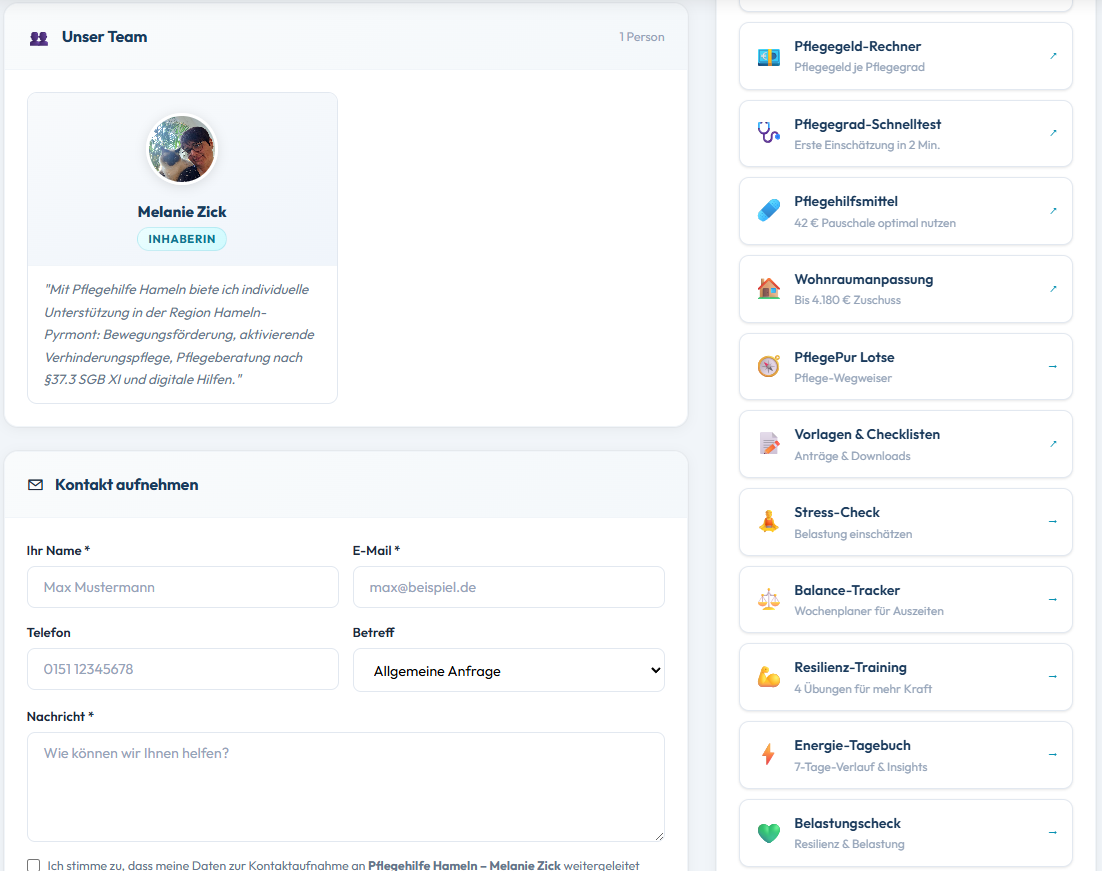Focus the Telefon input field
Screen dimensions: 1102x871
pyautogui.click(x=183, y=669)
